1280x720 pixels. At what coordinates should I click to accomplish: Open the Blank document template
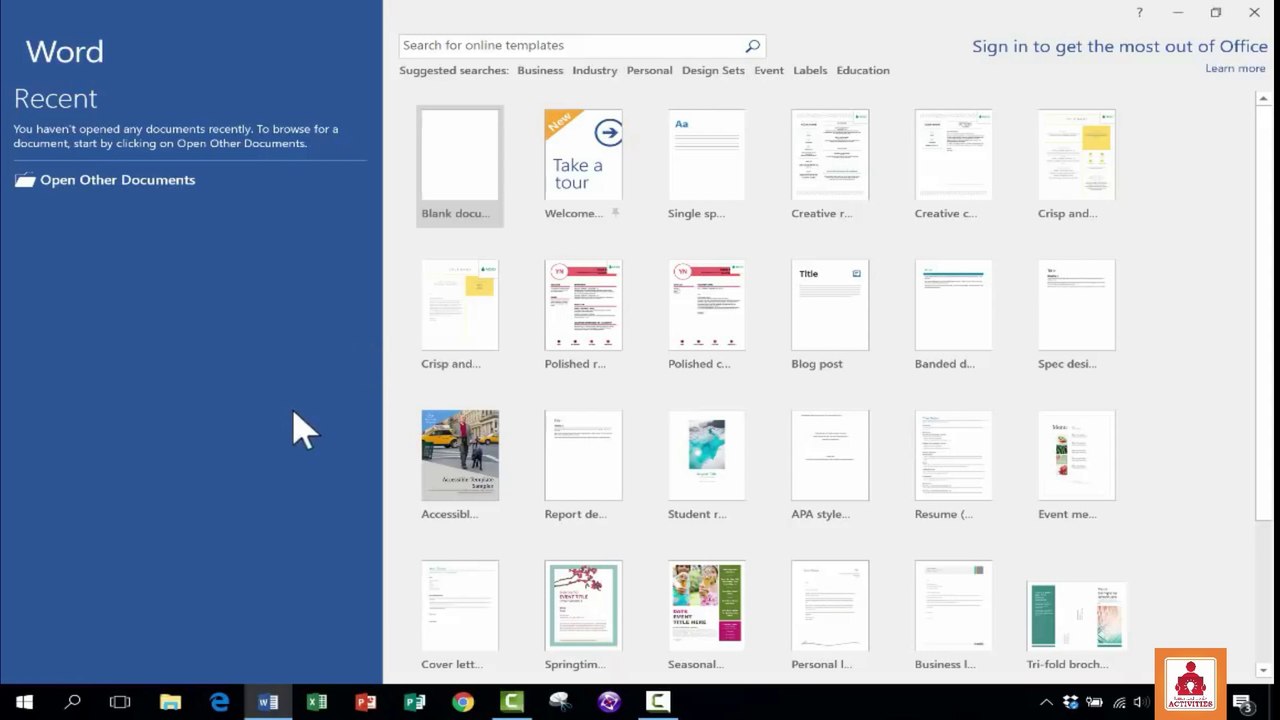point(460,166)
